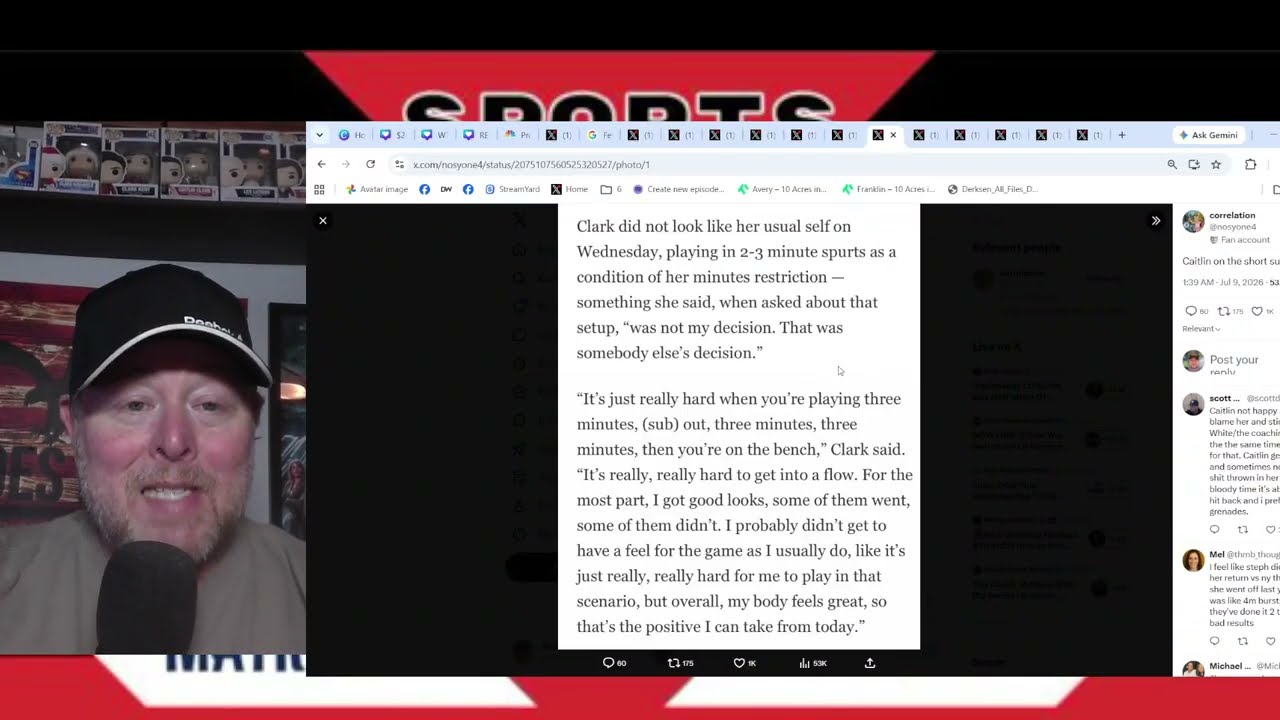Open the 'Avery – 10 Acres in...' bookmark
1280x720 pixels.
coord(782,189)
